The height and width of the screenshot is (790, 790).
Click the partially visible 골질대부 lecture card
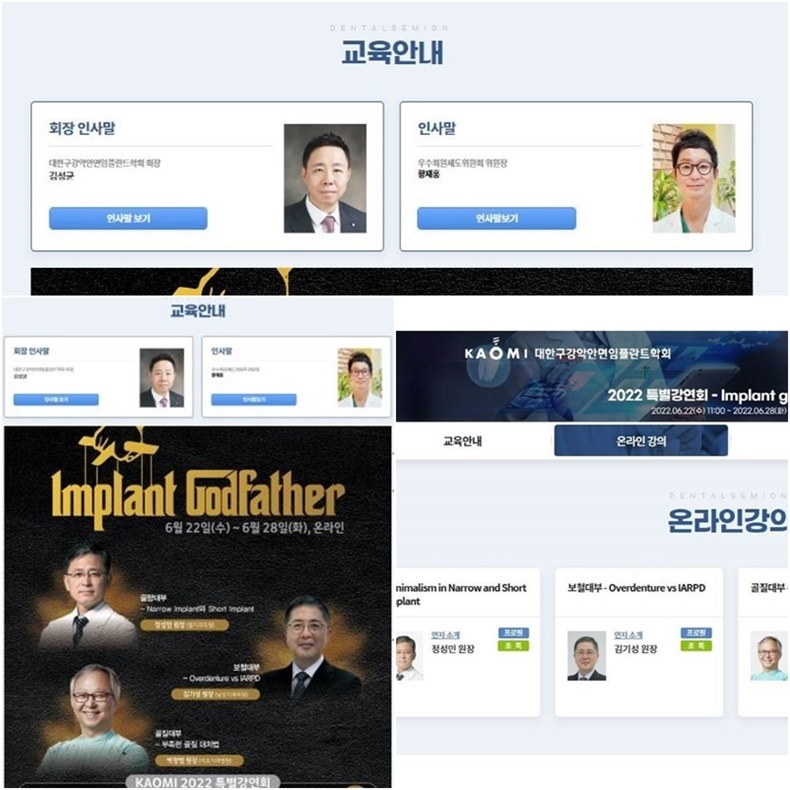(763, 642)
